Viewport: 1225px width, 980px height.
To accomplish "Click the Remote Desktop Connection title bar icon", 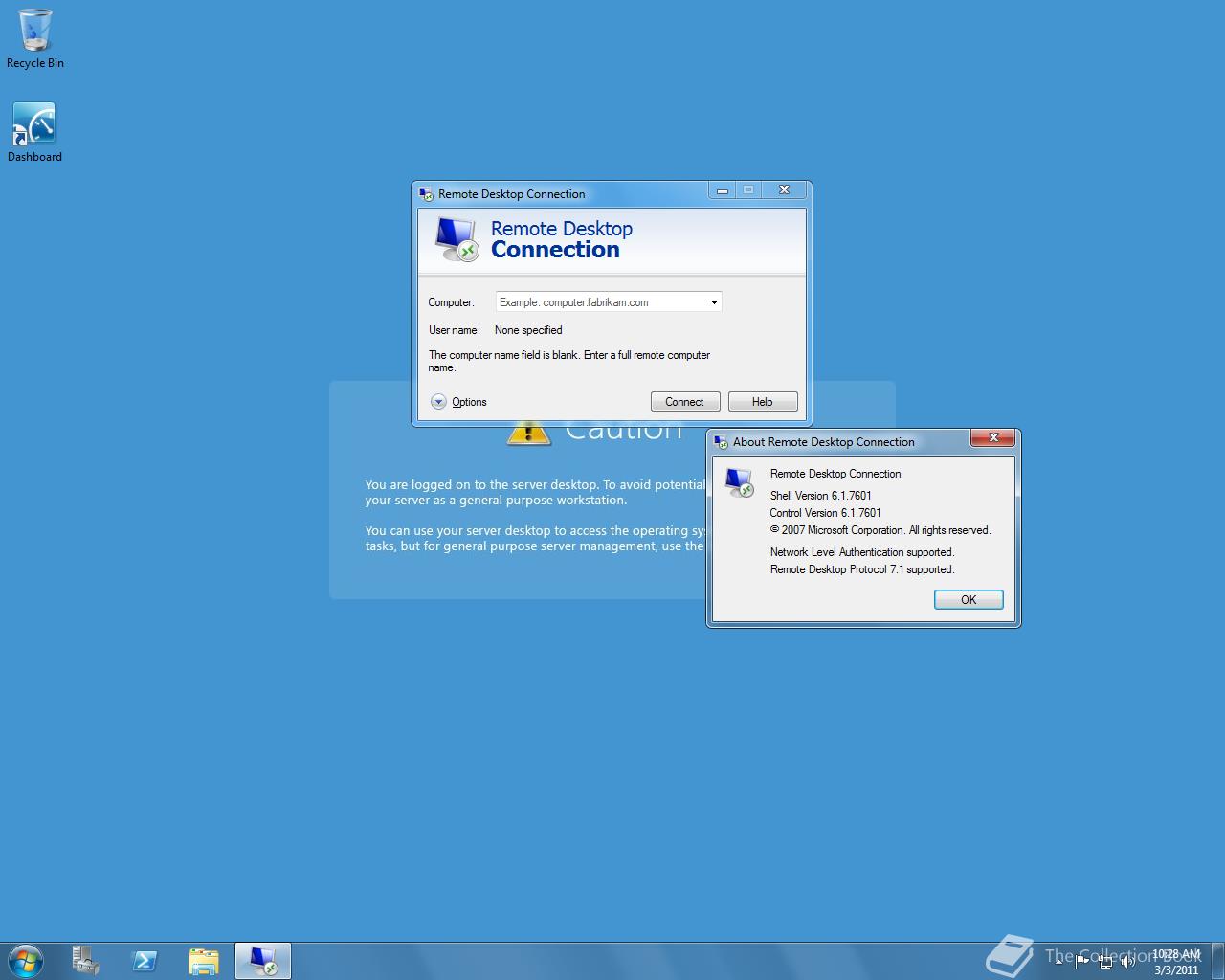I will 426,193.
